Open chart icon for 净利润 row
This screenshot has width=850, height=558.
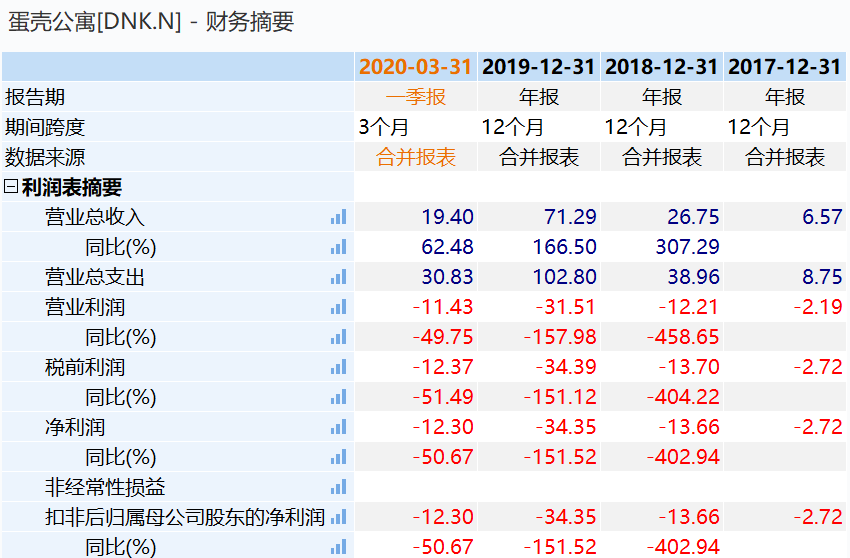(338, 427)
